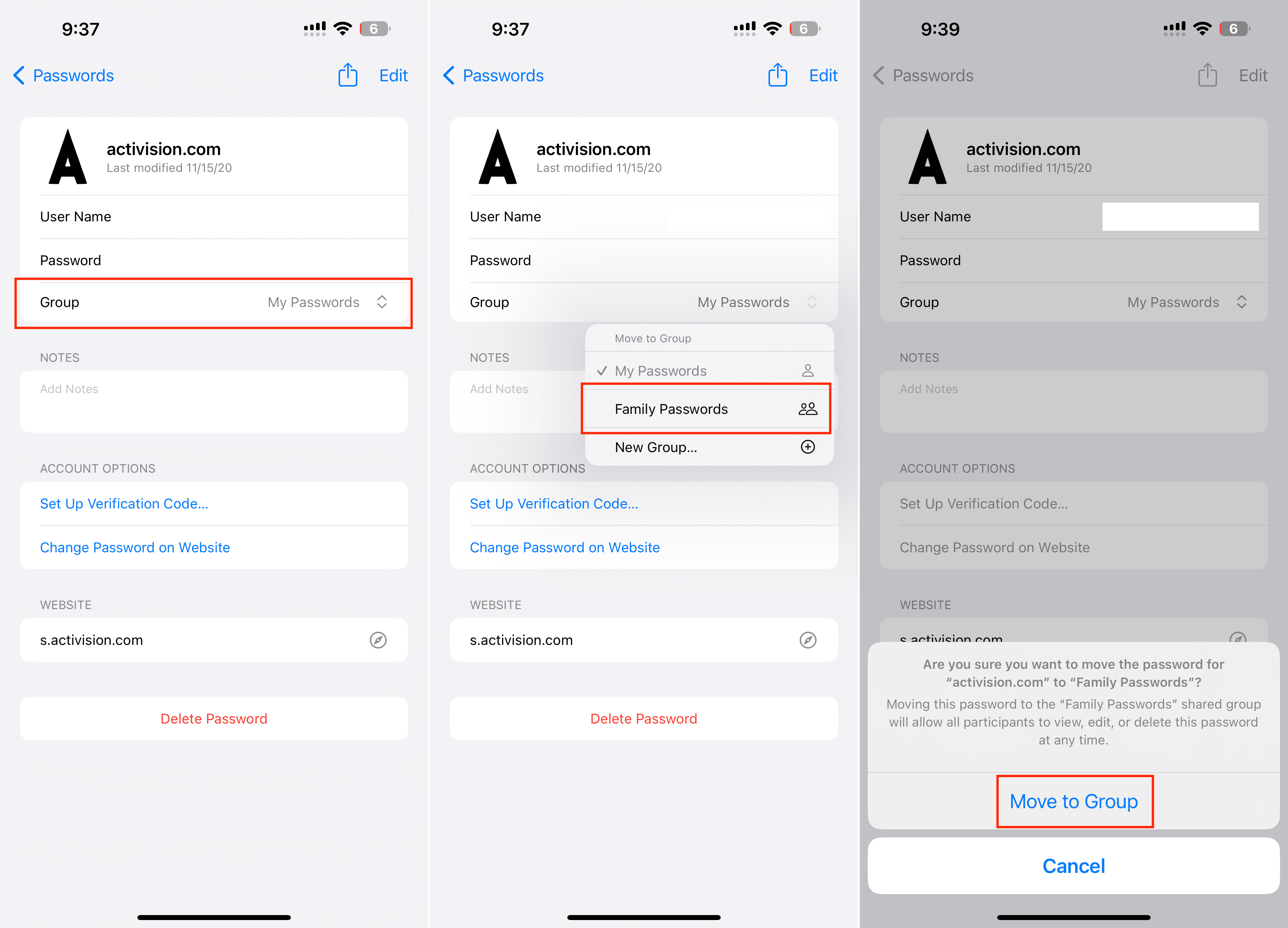Viewport: 1288px width, 928px height.
Task: Expand the Group selector on the left screen
Action: tap(214, 302)
